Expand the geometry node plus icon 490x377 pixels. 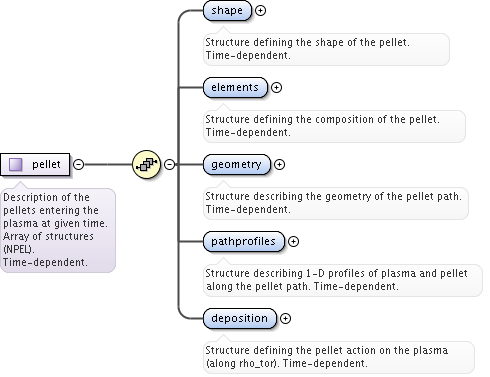279,164
